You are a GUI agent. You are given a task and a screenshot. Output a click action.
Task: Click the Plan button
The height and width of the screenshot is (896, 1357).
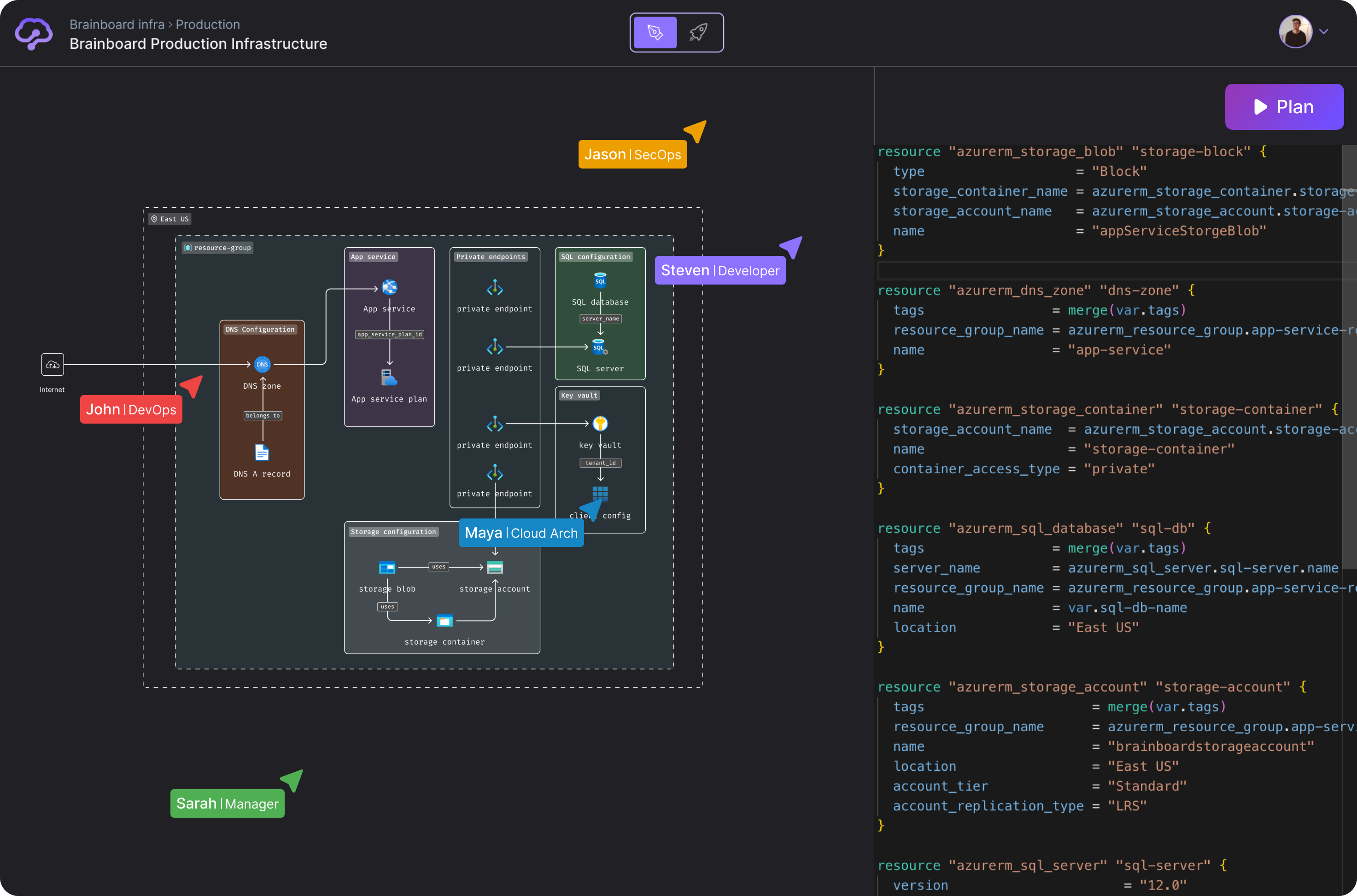click(1284, 107)
